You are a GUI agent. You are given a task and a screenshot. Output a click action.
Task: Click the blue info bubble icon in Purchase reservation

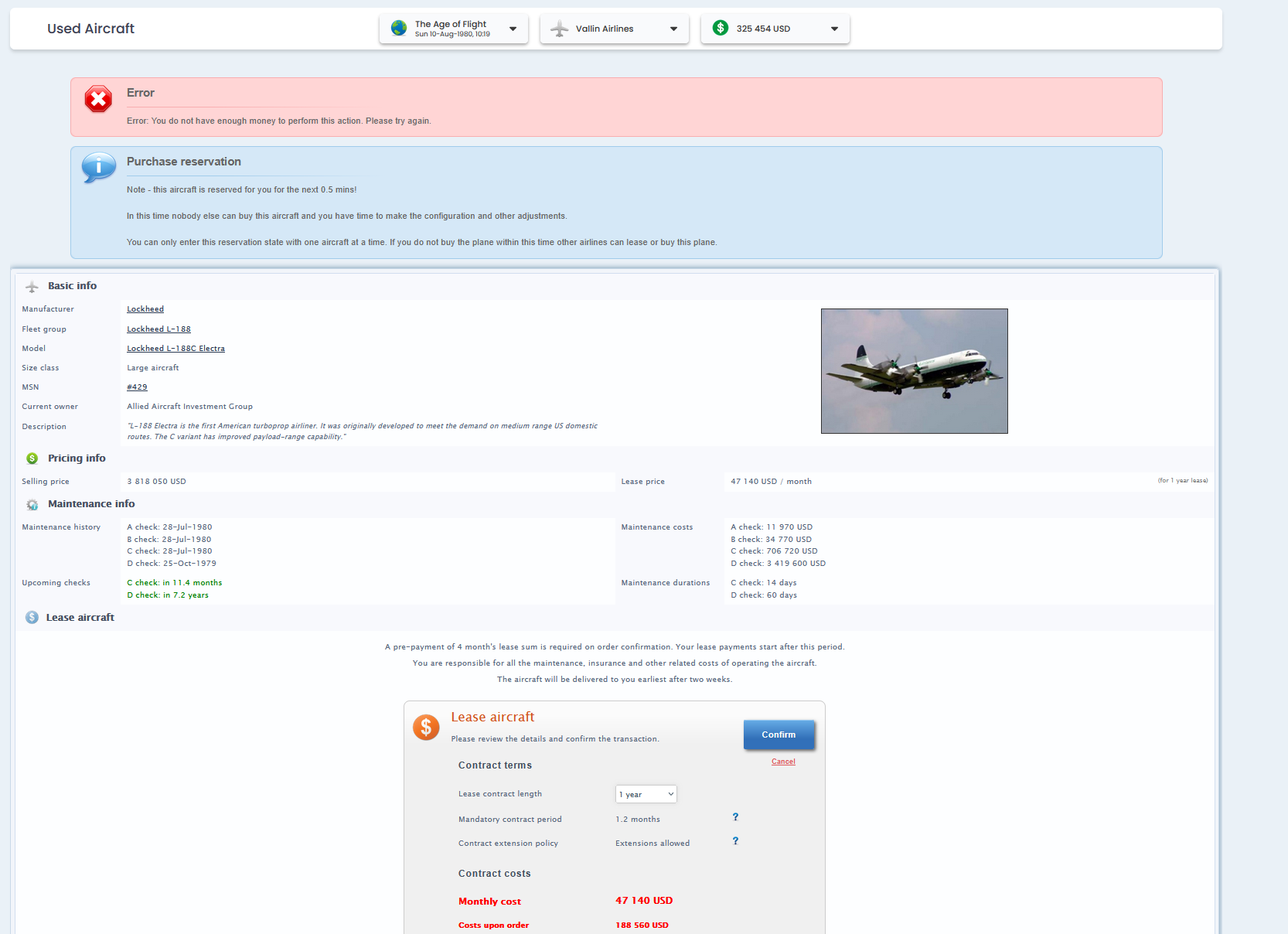click(98, 168)
